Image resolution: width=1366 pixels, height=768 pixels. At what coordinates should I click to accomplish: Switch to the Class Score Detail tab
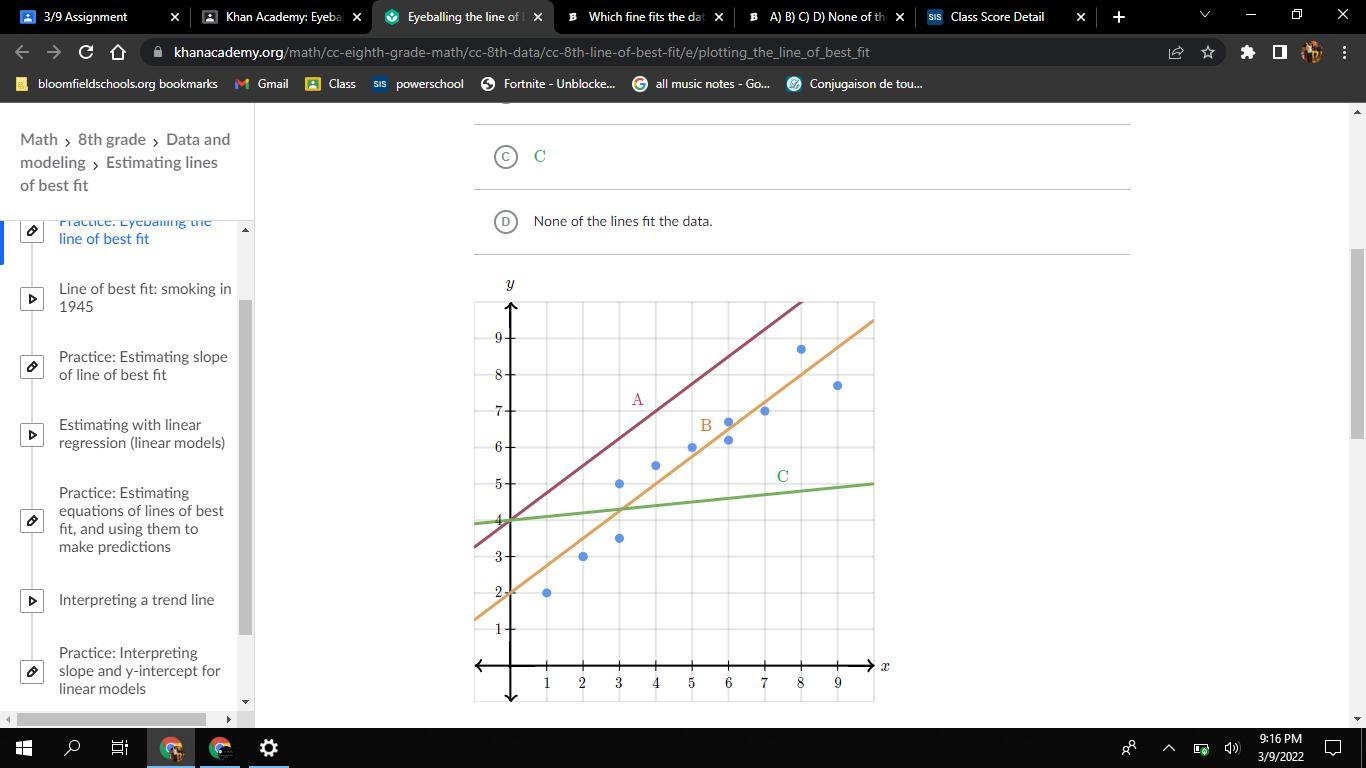[1005, 17]
